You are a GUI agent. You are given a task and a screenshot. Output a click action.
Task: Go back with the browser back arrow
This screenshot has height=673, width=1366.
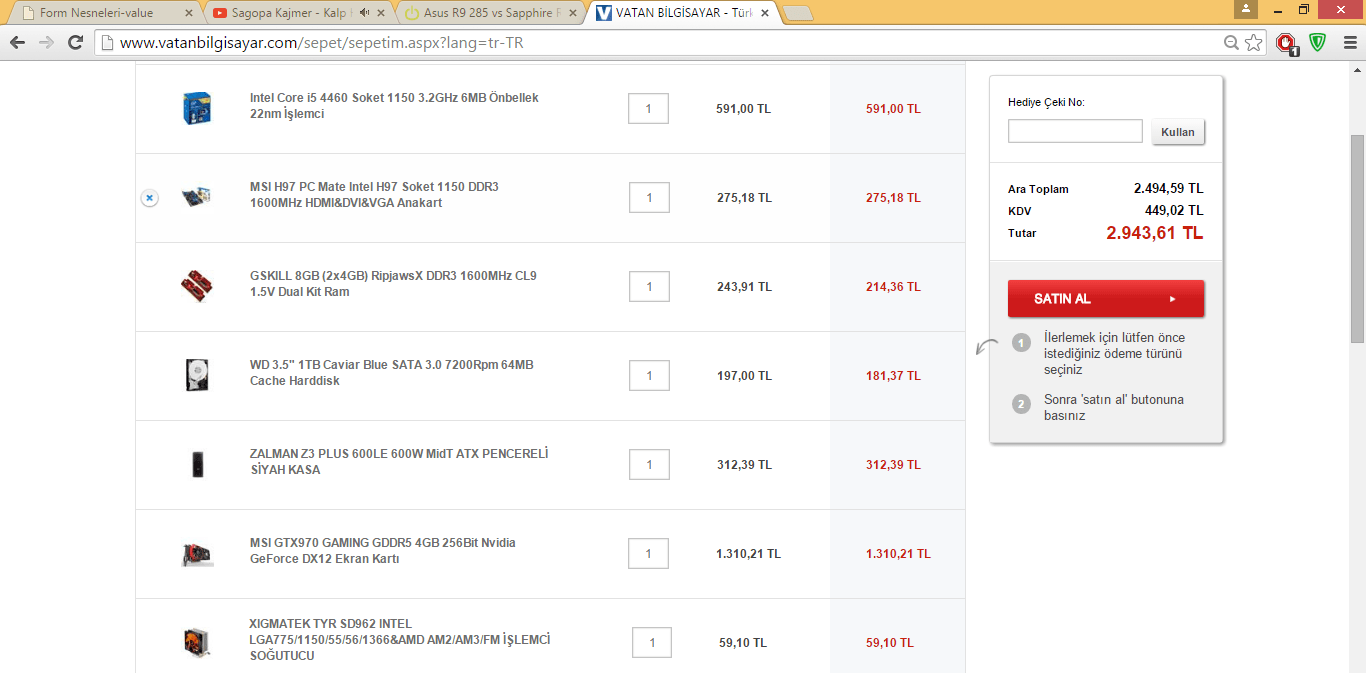(x=17, y=43)
